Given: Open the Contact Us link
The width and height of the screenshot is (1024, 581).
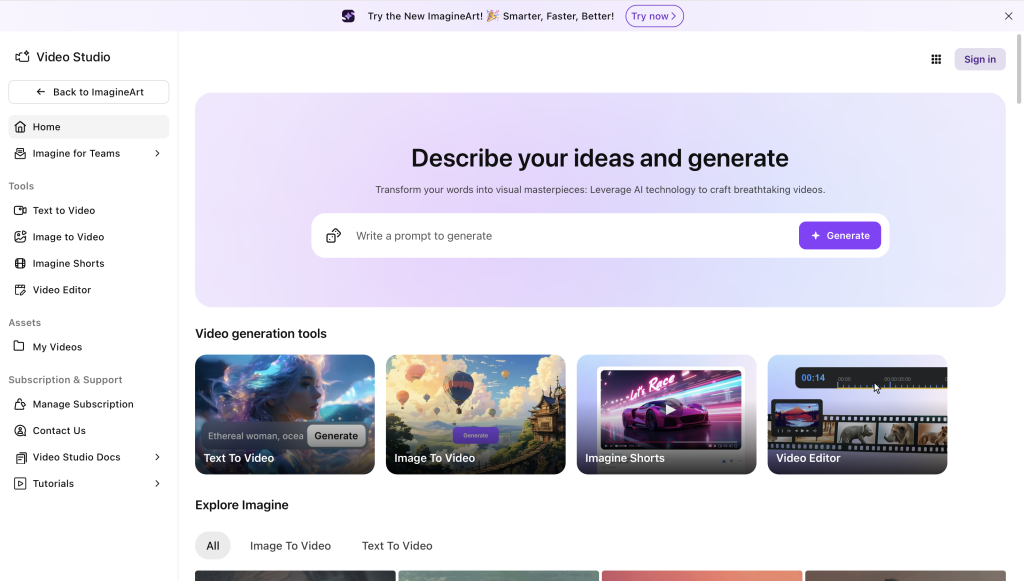Looking at the screenshot, I should pos(88,431).
